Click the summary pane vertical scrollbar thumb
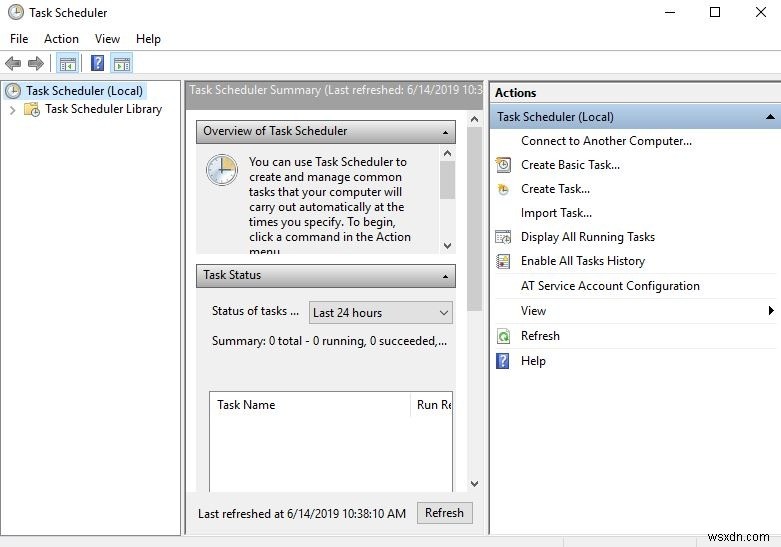The image size is (781, 547). point(475,219)
